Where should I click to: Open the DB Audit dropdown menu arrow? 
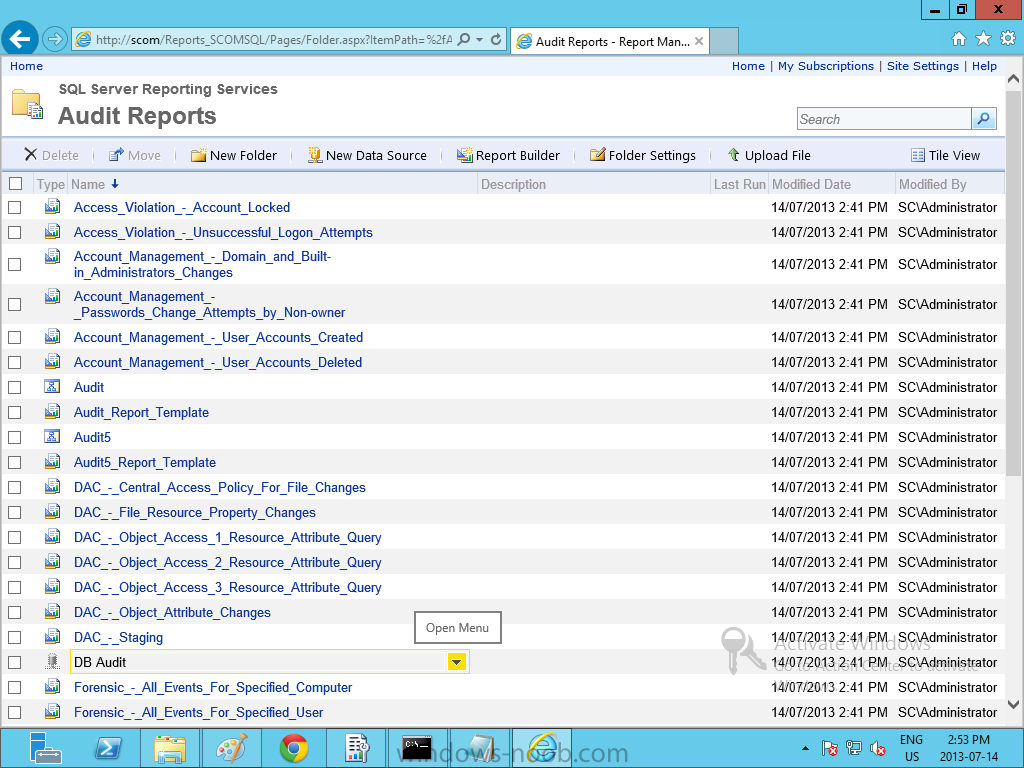(x=456, y=662)
